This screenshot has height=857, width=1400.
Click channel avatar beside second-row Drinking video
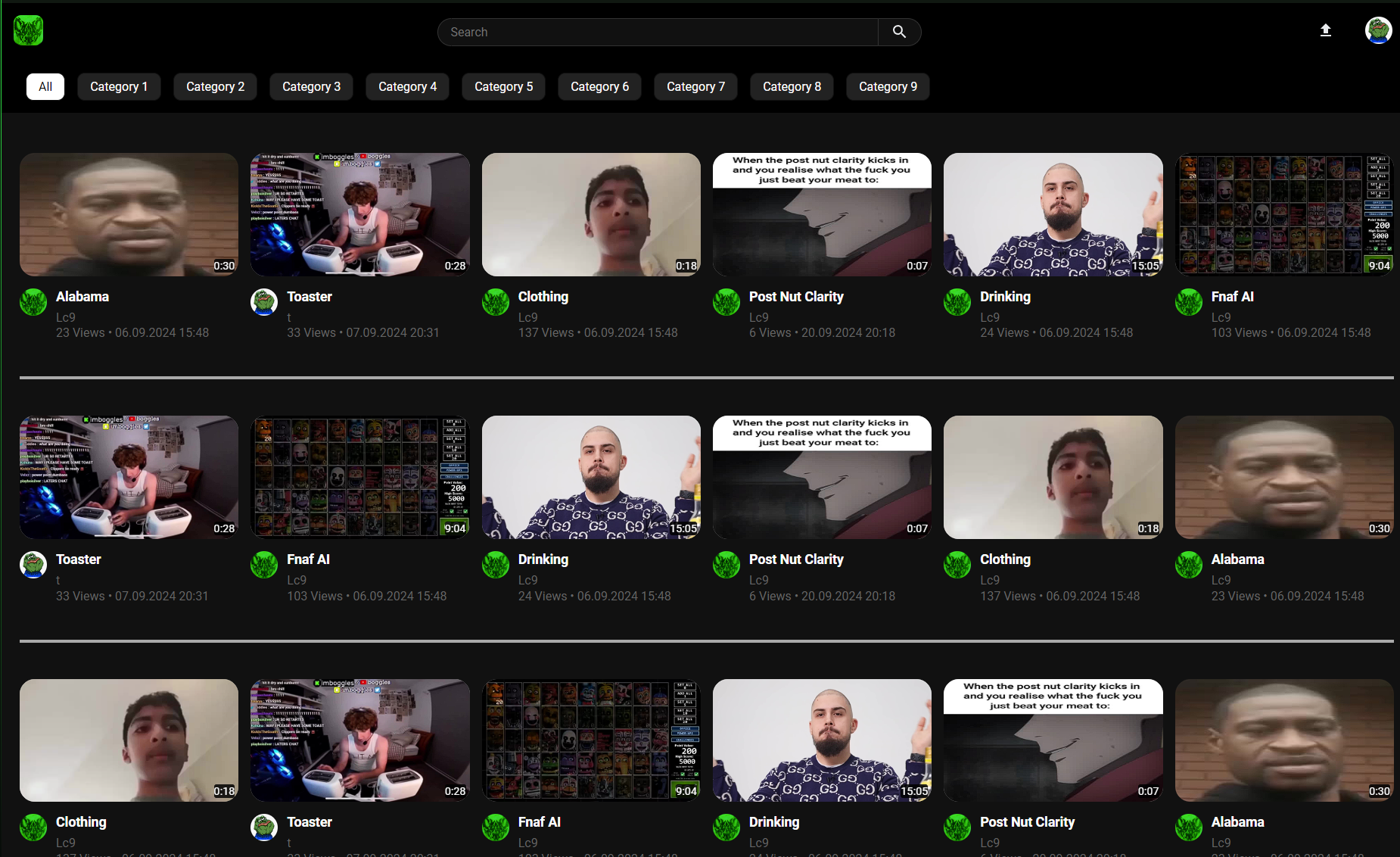click(x=496, y=565)
